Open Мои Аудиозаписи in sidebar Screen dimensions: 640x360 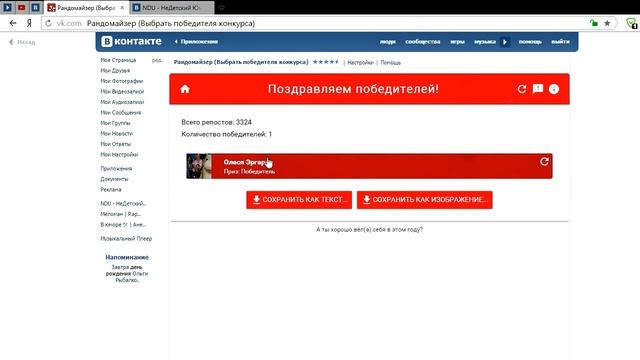coord(122,102)
